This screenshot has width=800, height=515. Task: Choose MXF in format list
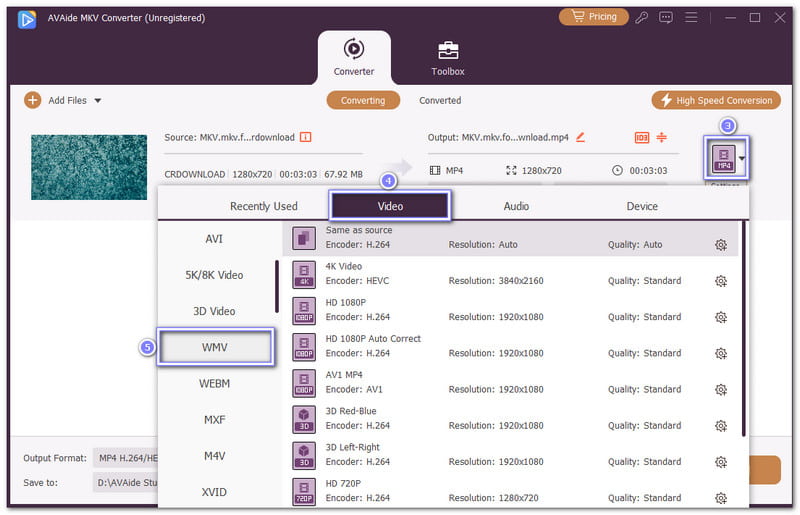point(214,420)
